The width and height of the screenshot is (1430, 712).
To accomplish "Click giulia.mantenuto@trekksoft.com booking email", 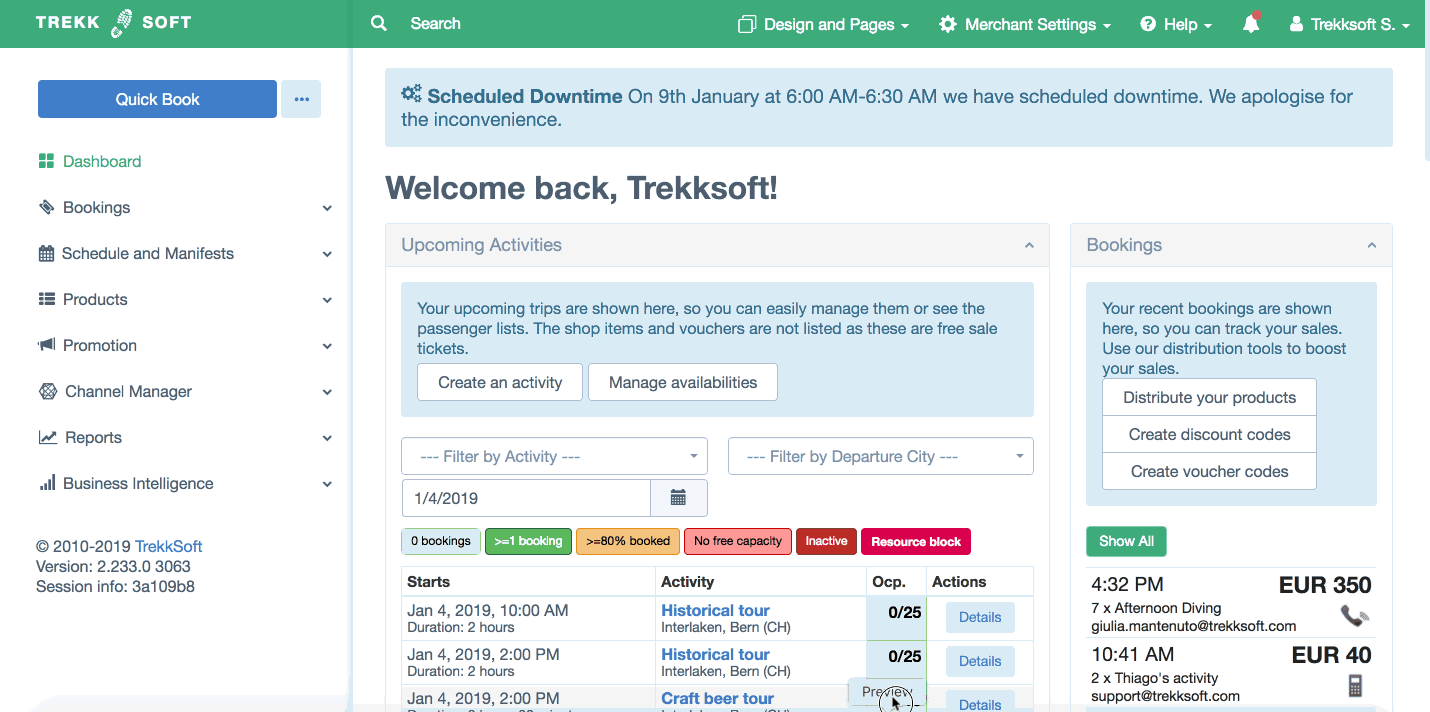I will 1193,626.
